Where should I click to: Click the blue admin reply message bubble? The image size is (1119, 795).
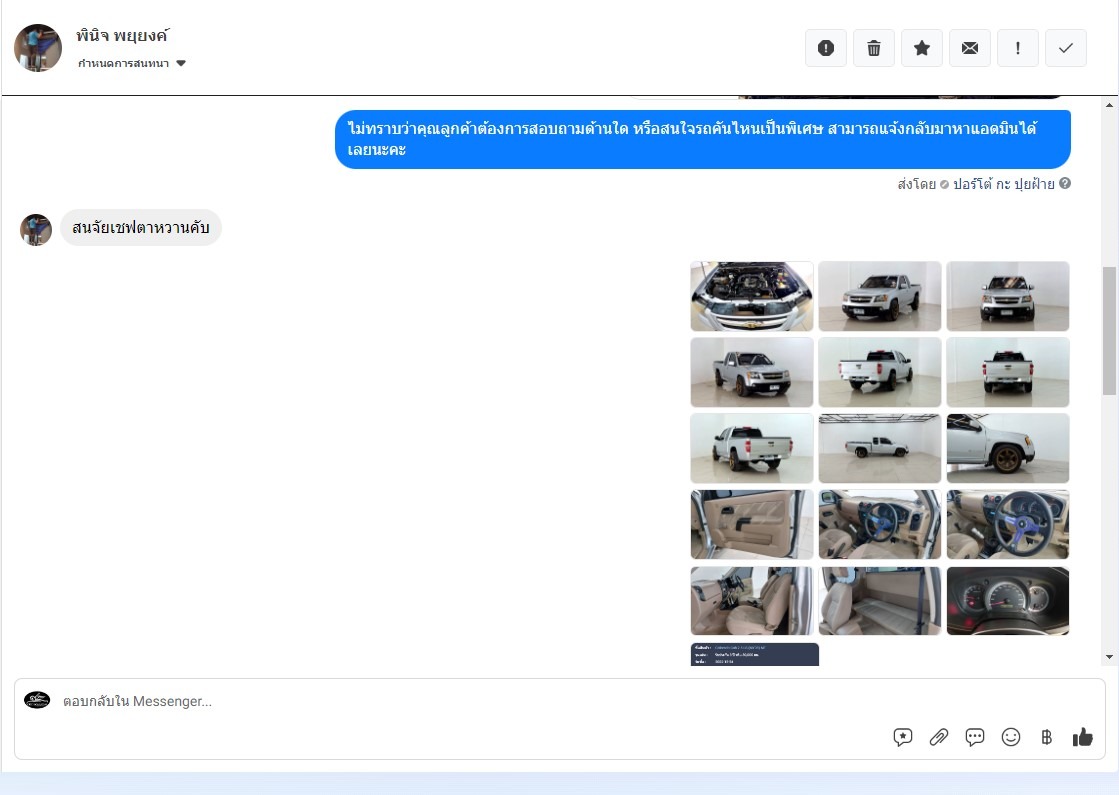click(x=703, y=139)
